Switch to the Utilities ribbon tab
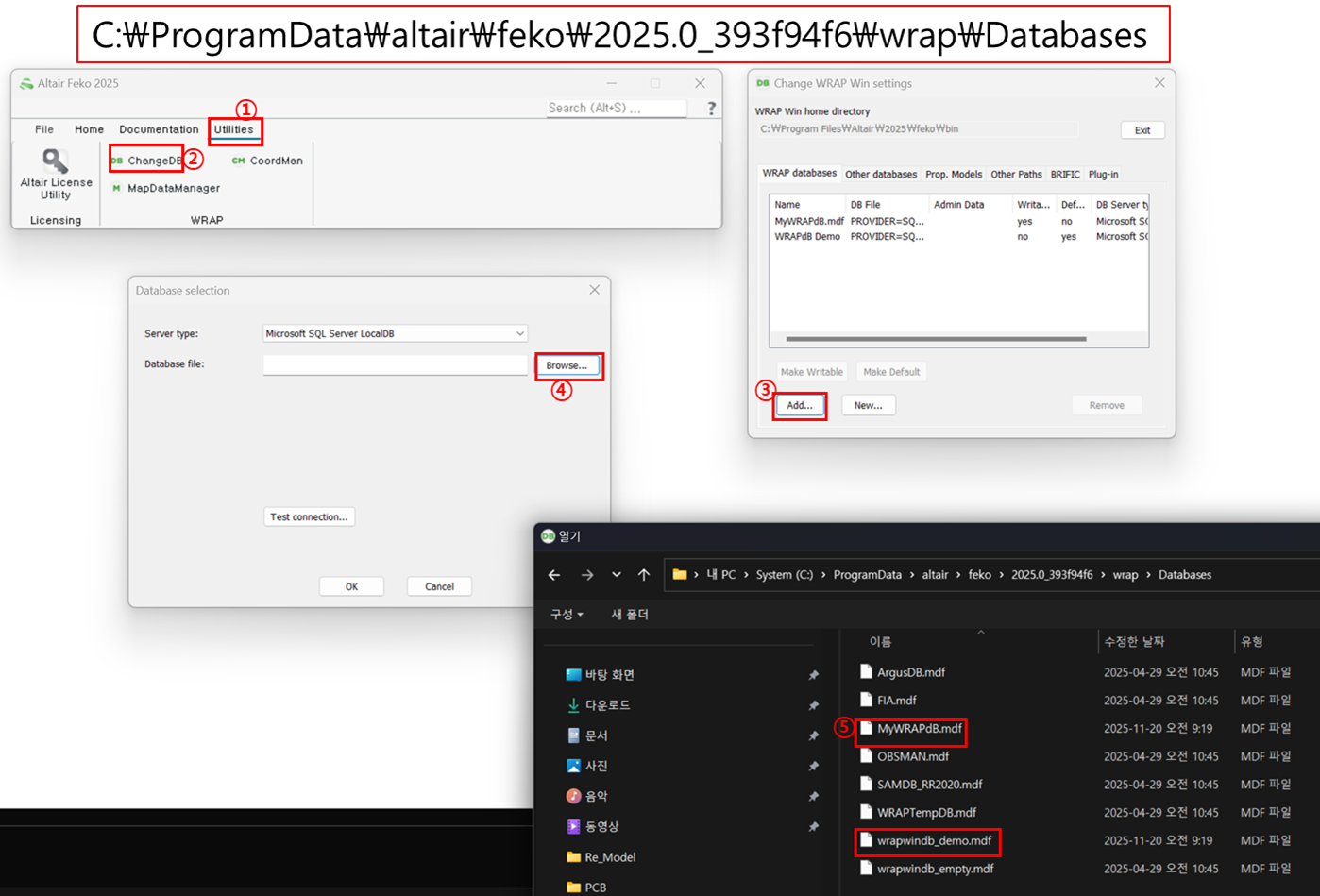The image size is (1320, 896). tap(233, 129)
